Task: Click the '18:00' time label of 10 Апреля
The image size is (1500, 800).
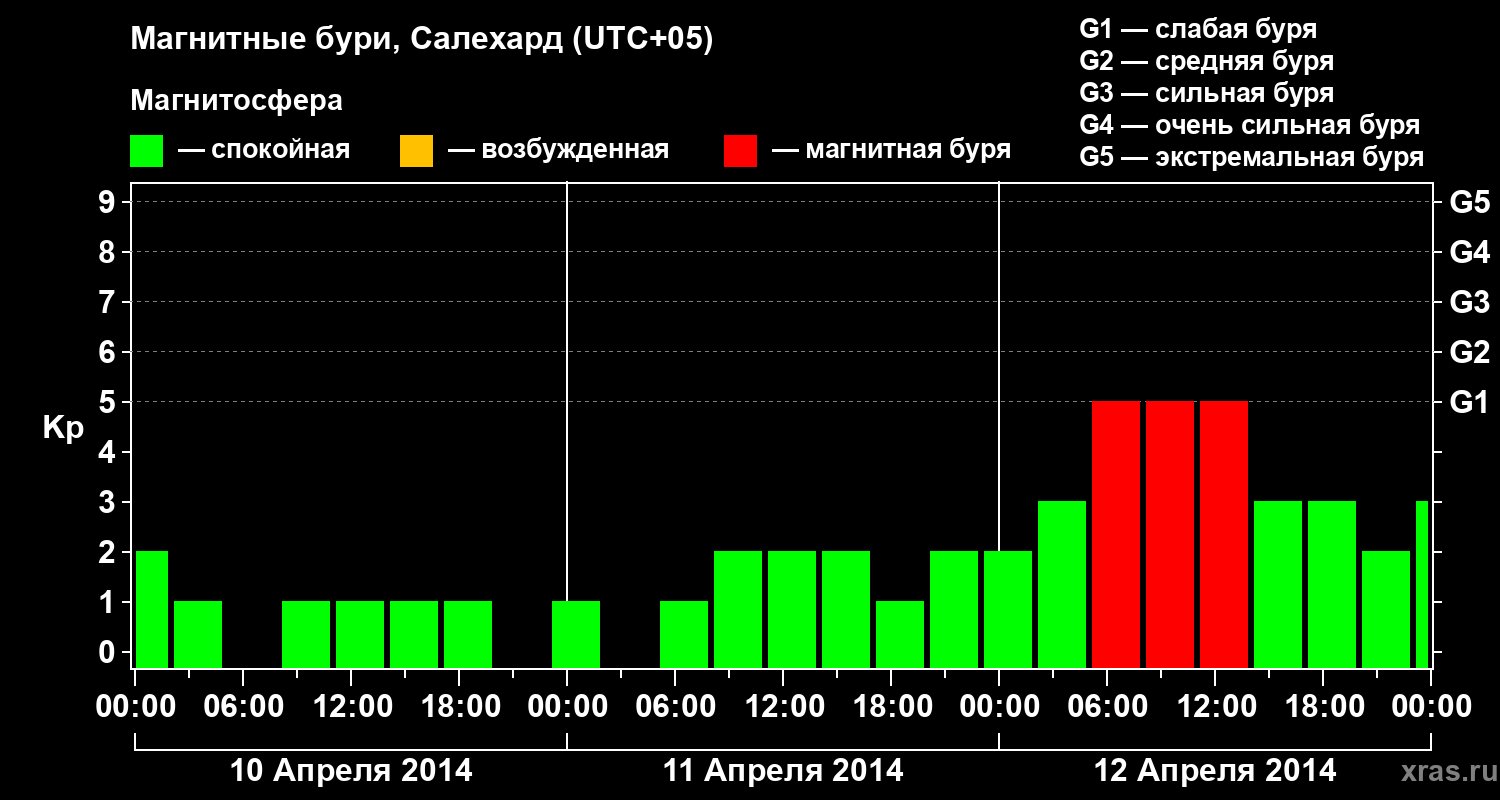Action: 459,706
